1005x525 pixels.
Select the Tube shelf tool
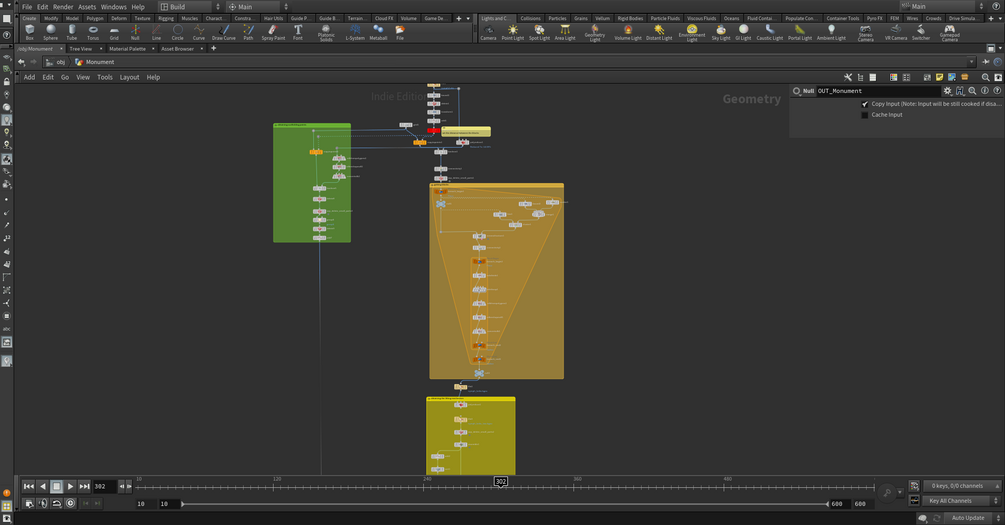click(72, 33)
